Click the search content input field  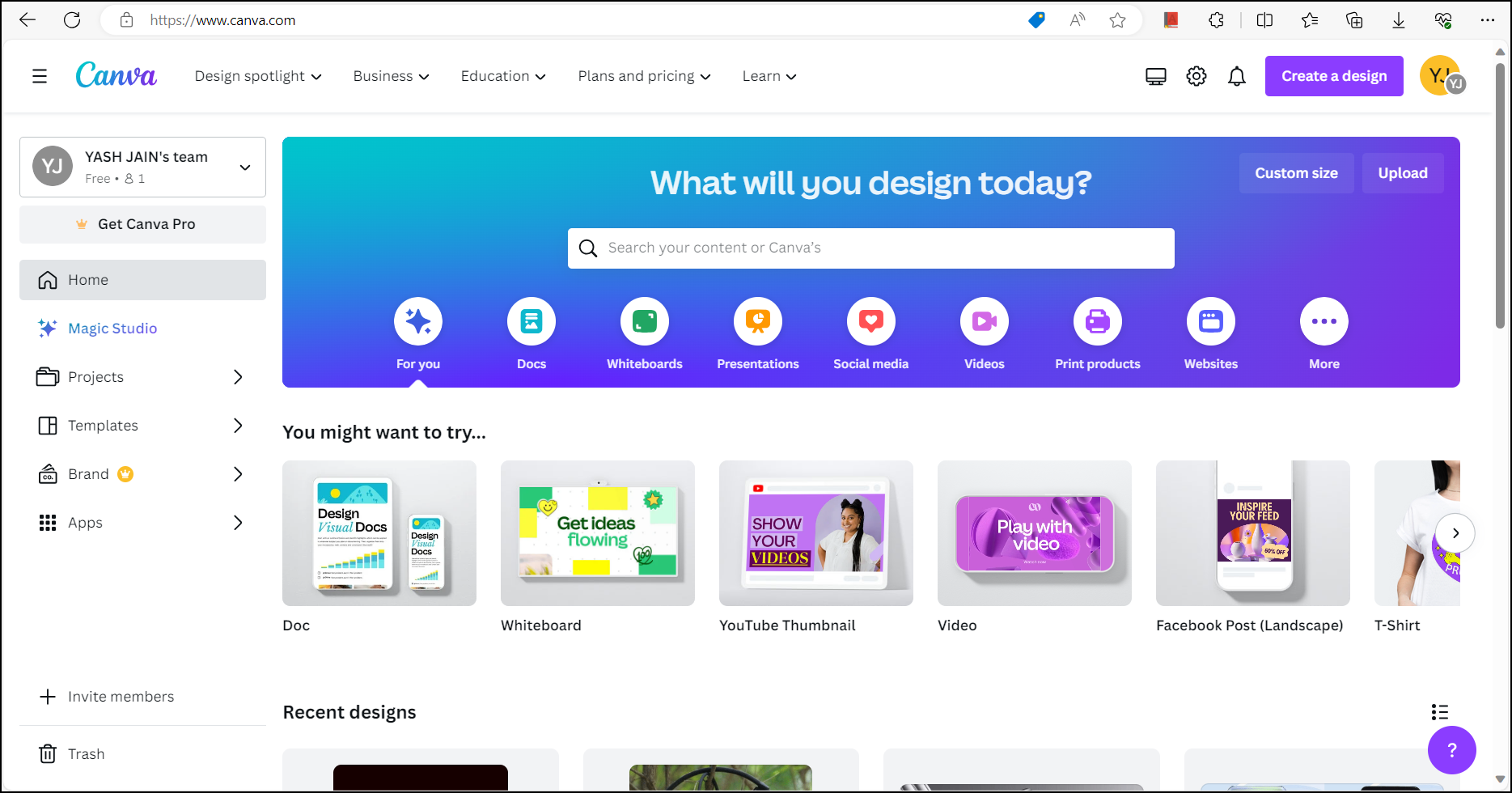tap(870, 248)
